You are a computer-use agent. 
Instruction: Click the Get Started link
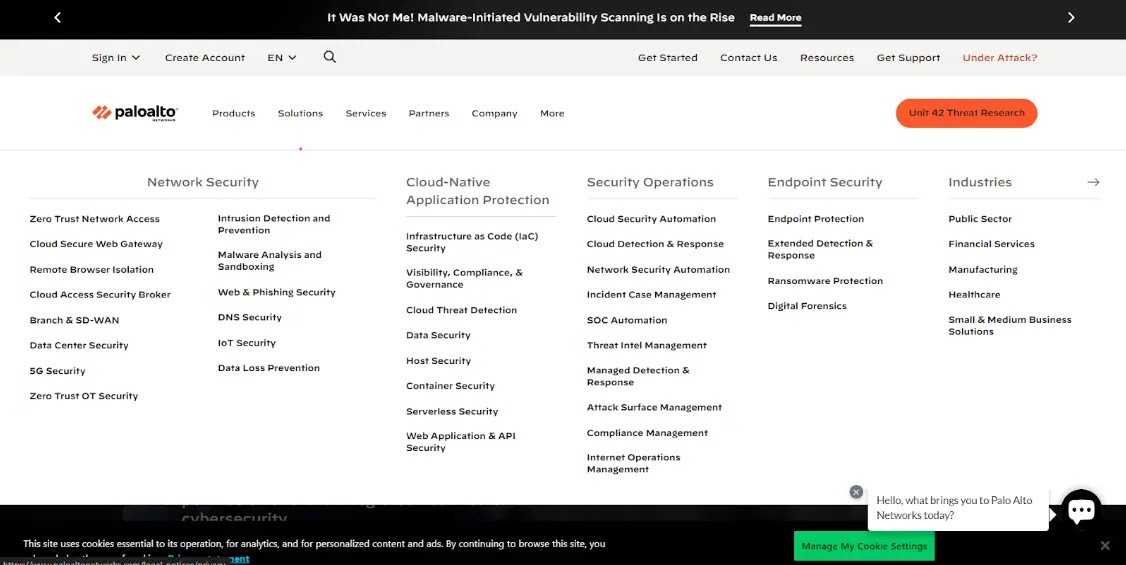pos(667,57)
